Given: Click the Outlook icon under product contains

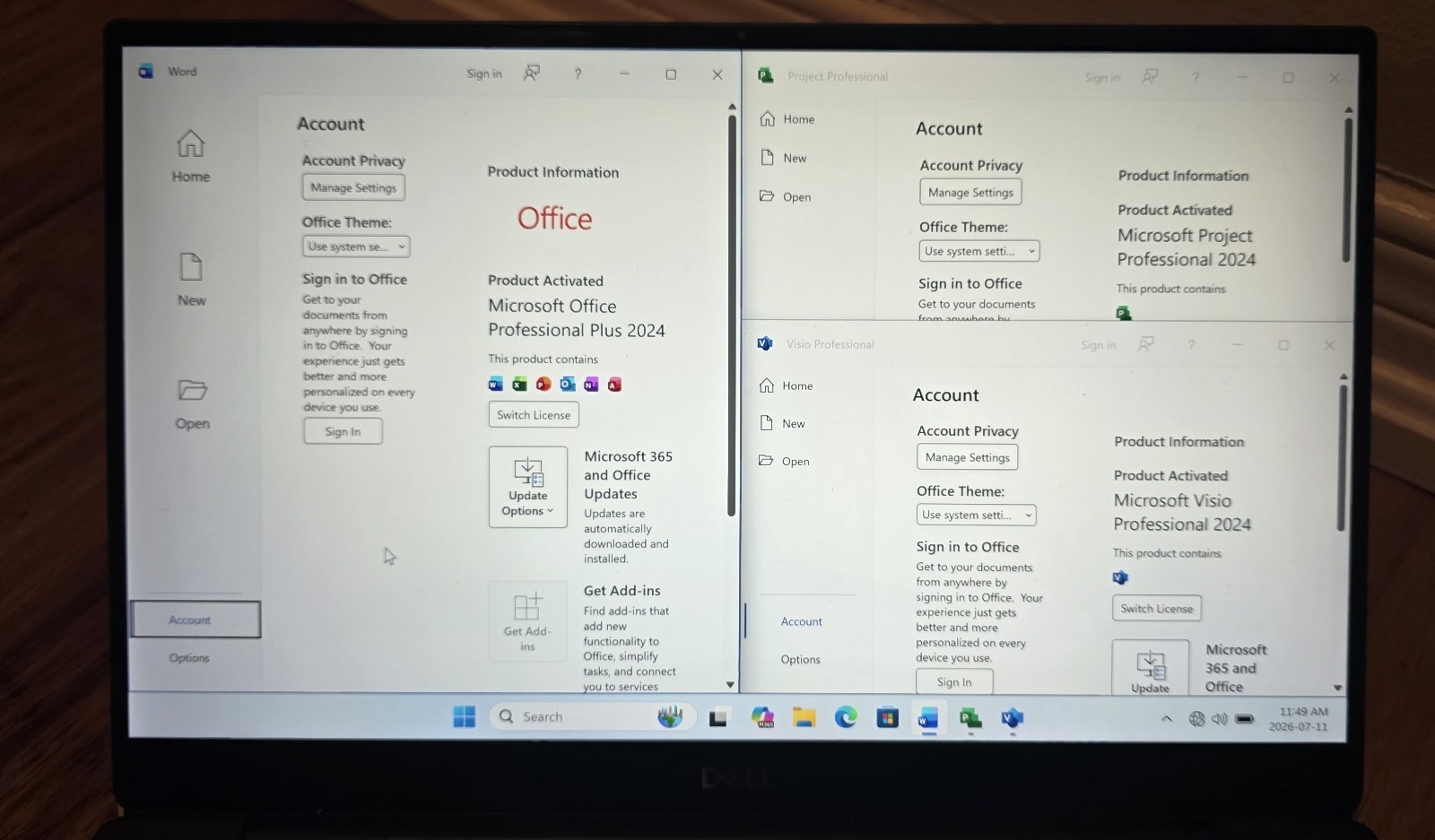Looking at the screenshot, I should [x=567, y=385].
